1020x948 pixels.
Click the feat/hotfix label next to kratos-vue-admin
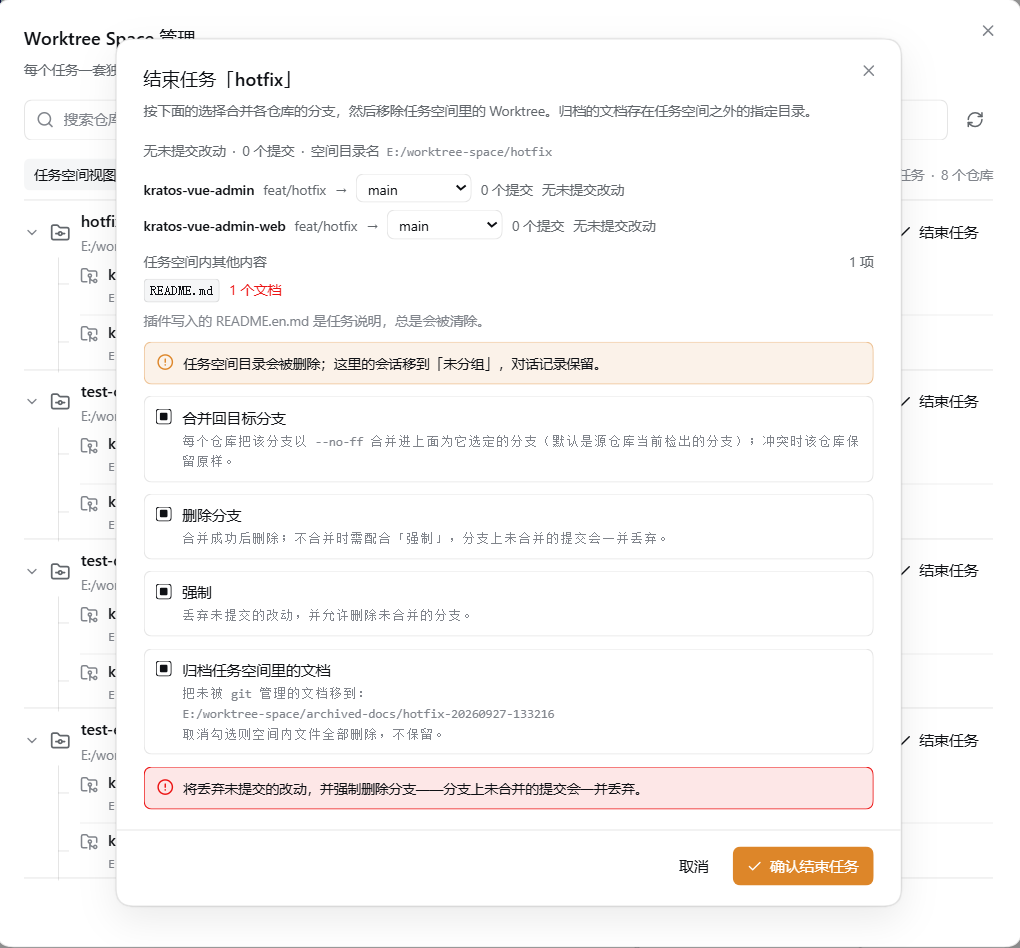coord(295,190)
